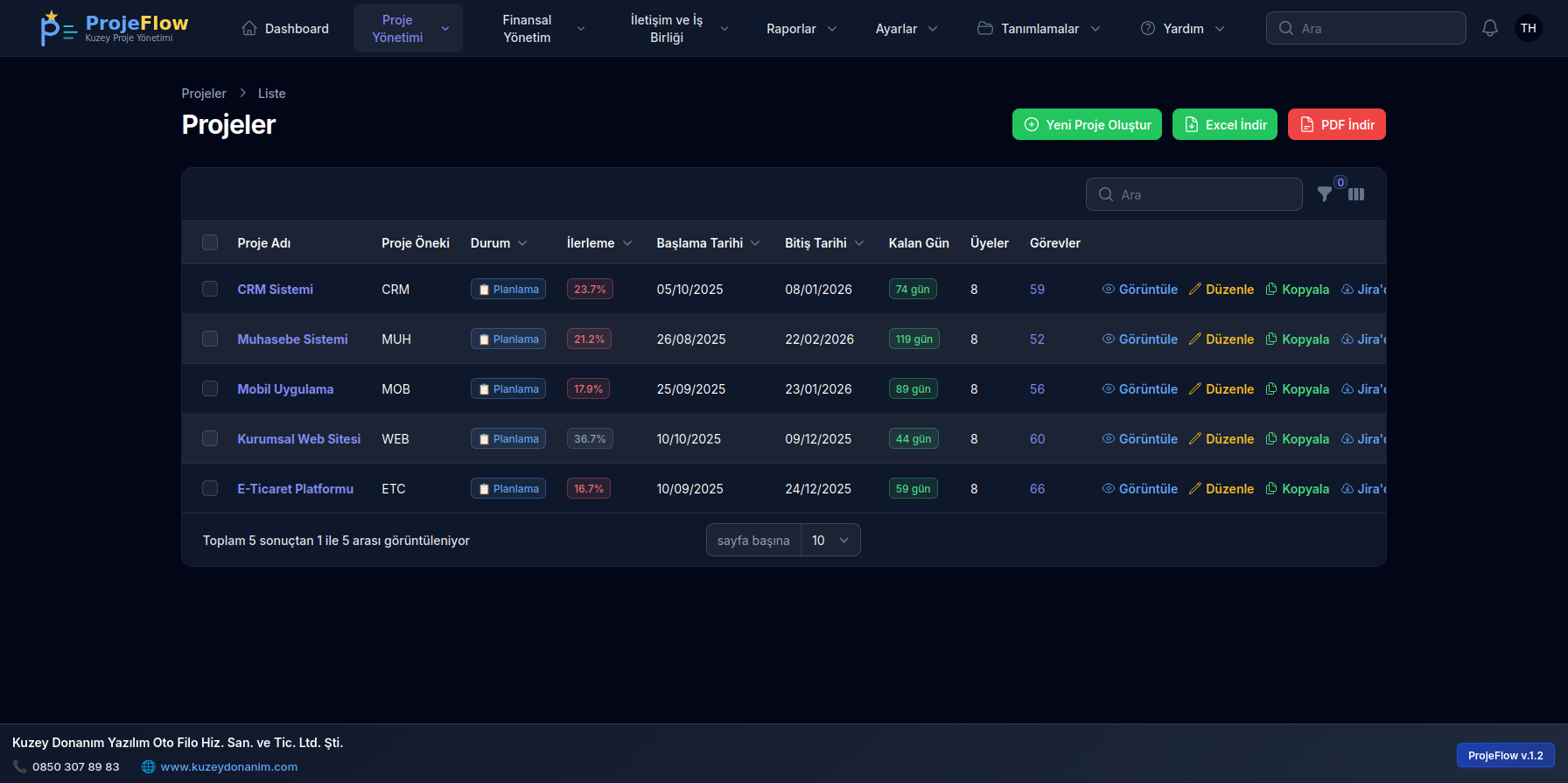Open the table filter funnel icon
The width and height of the screenshot is (1568, 783).
(1325, 194)
